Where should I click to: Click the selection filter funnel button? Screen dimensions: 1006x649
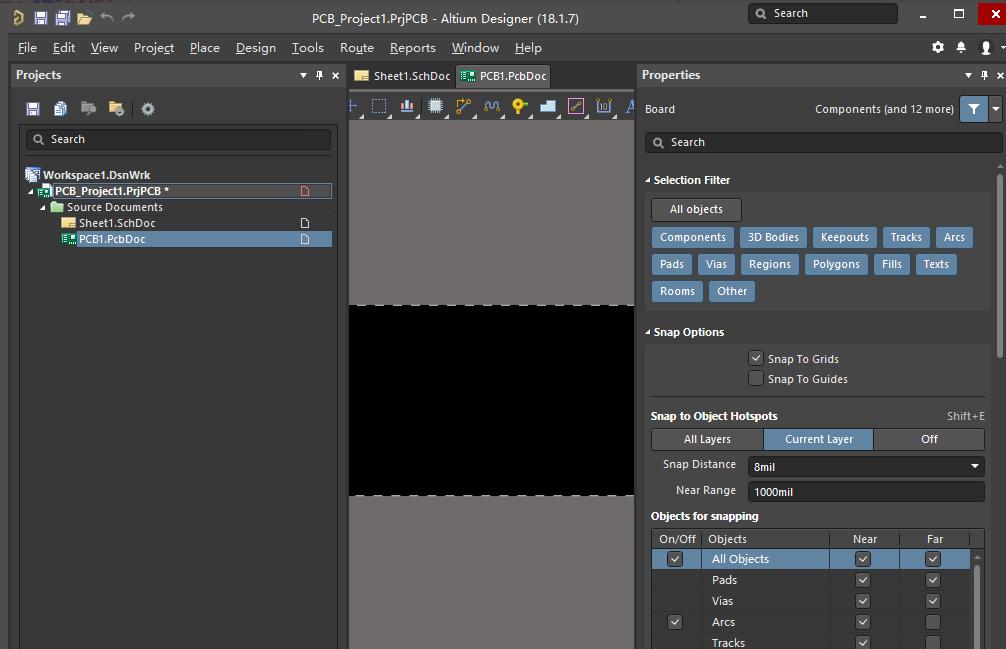973,109
